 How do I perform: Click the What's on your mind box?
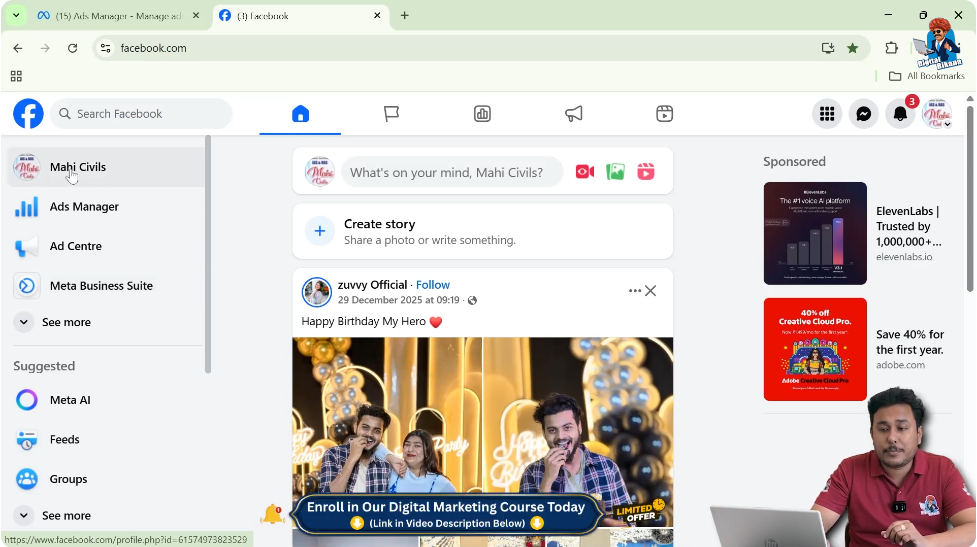pyautogui.click(x=452, y=172)
